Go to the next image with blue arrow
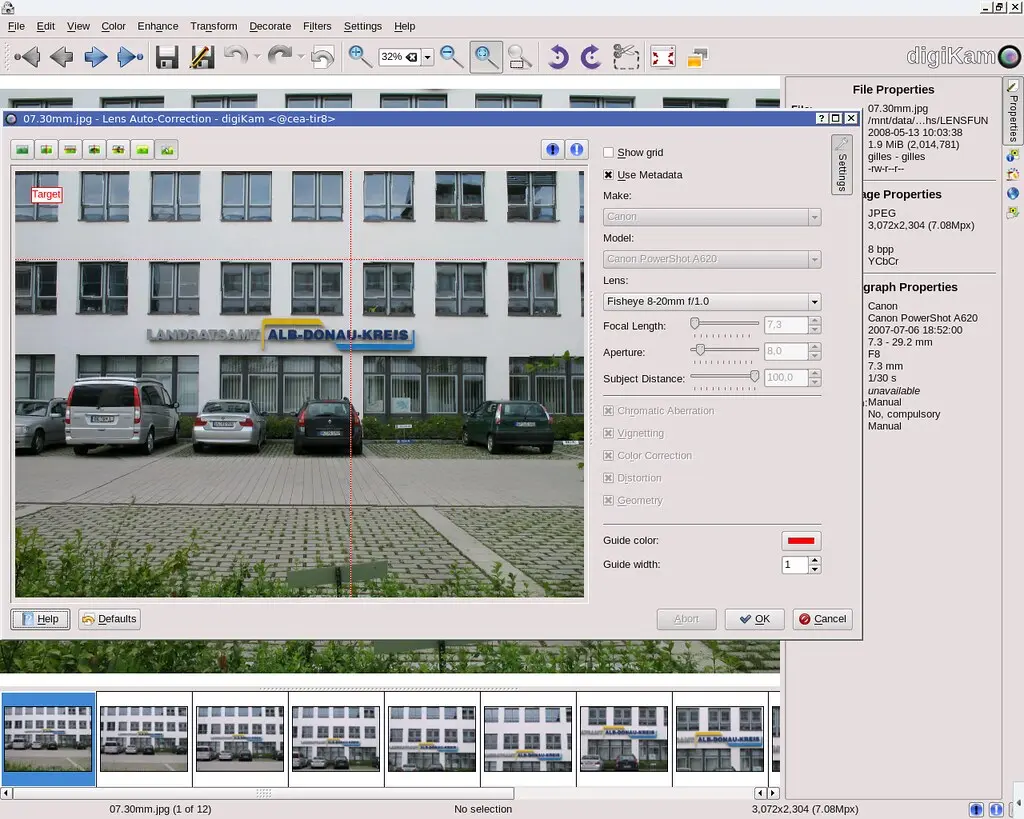The width and height of the screenshot is (1024, 819). (x=96, y=57)
